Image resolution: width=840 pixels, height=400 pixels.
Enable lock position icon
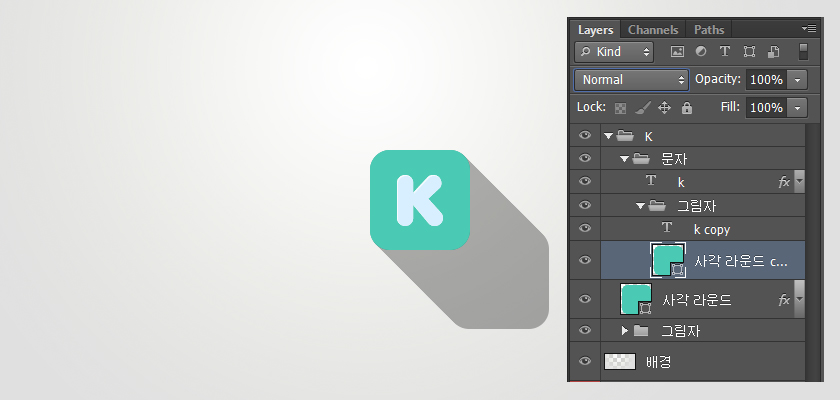pyautogui.click(x=664, y=108)
